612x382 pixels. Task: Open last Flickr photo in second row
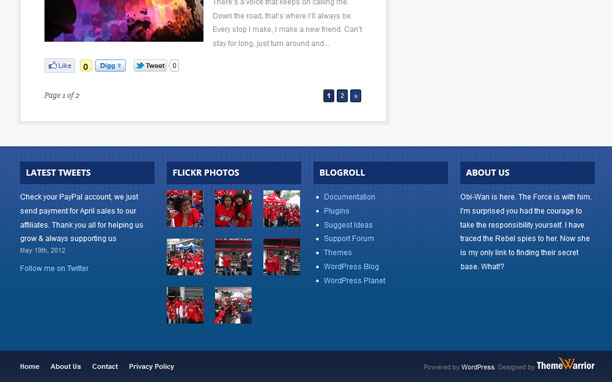pos(282,257)
